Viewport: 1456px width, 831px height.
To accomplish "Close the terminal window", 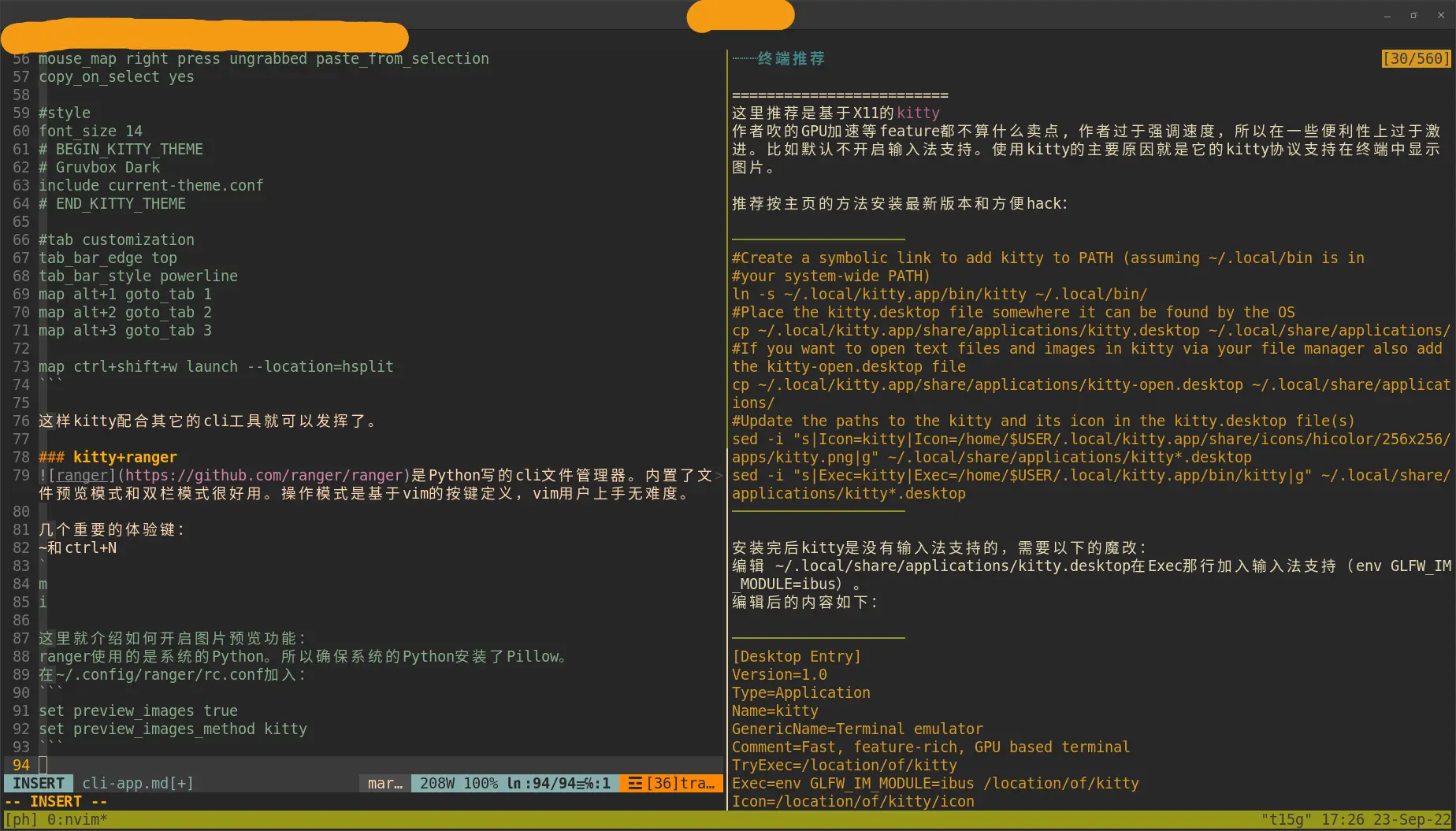I will pyautogui.click(x=1441, y=15).
